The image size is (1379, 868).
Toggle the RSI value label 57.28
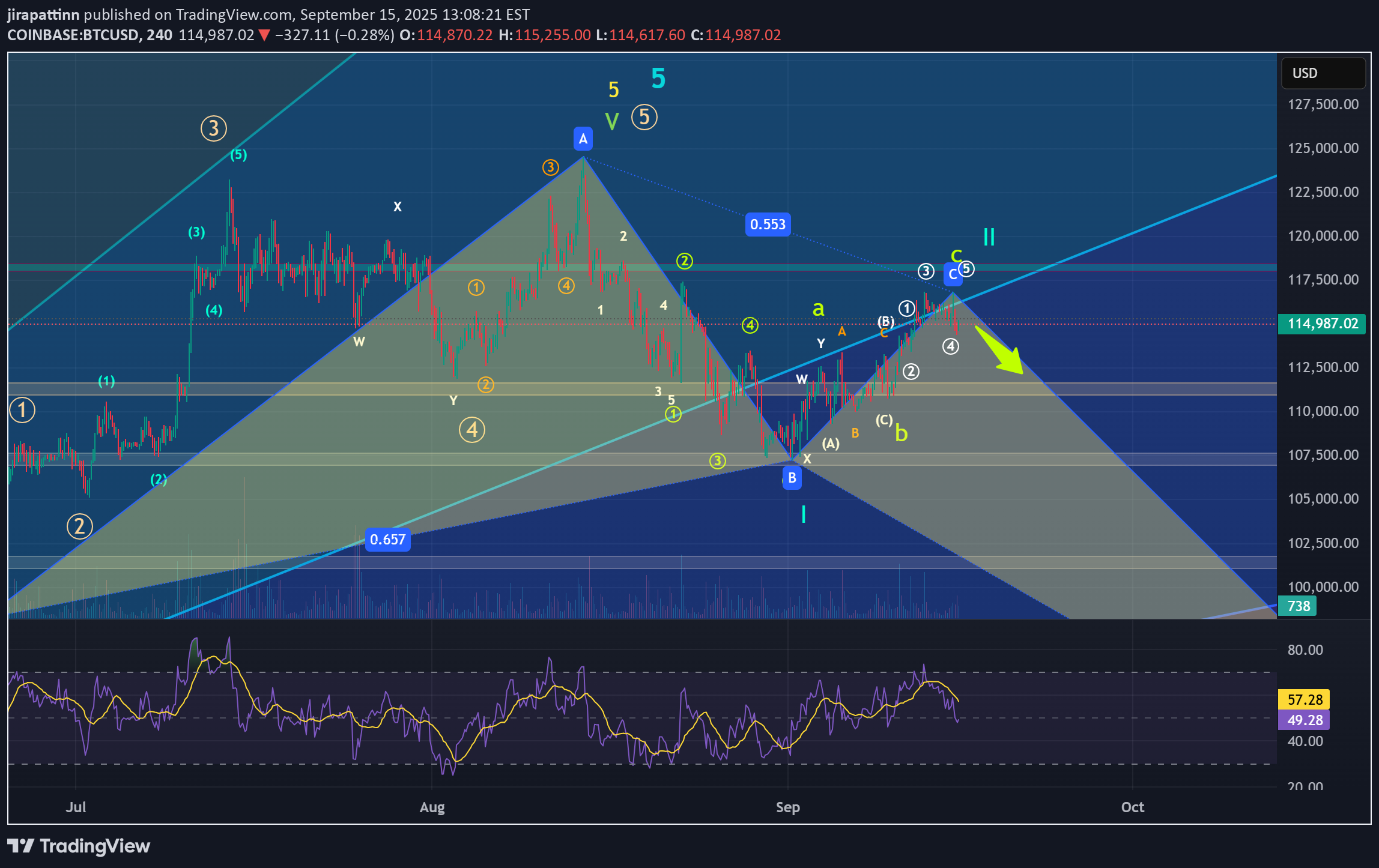pyautogui.click(x=1303, y=699)
